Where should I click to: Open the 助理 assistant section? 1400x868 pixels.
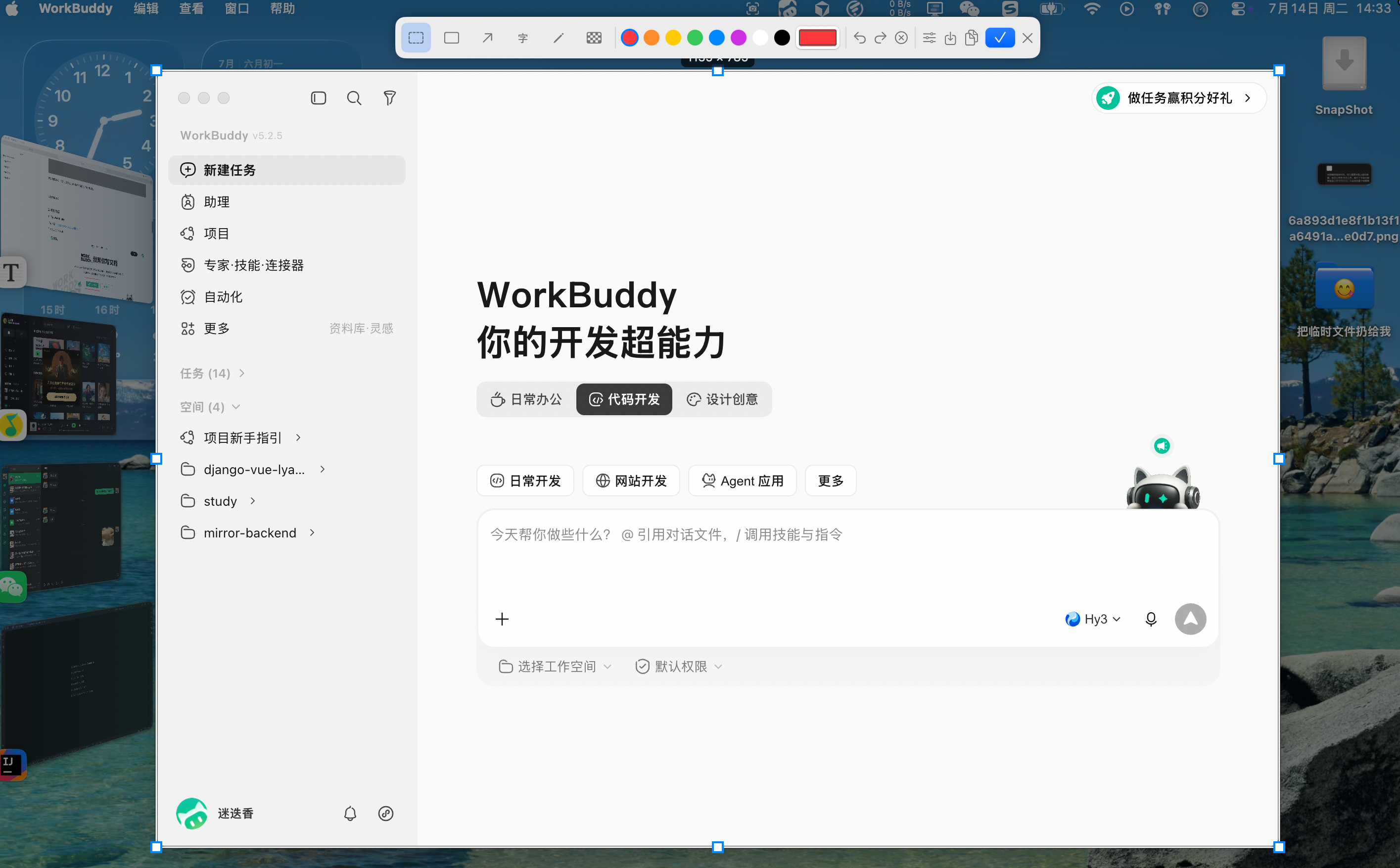[287, 201]
